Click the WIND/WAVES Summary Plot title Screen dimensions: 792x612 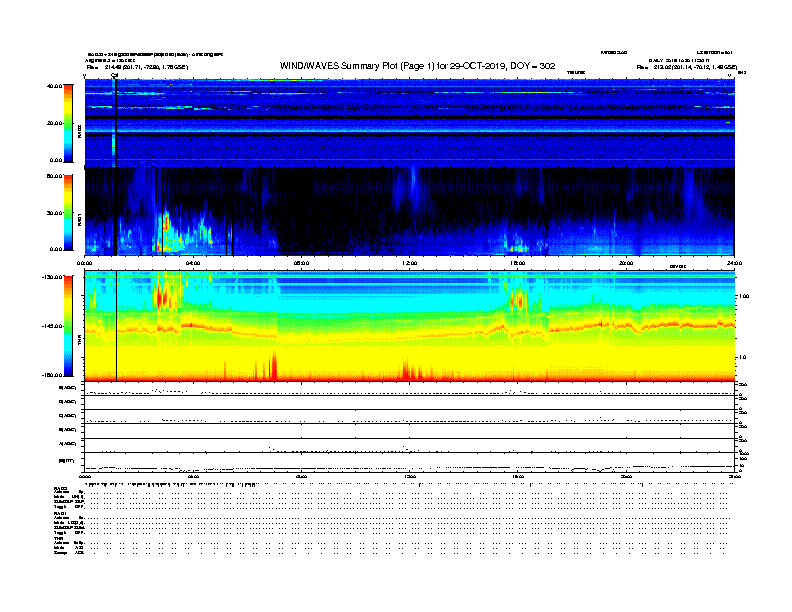pos(417,66)
